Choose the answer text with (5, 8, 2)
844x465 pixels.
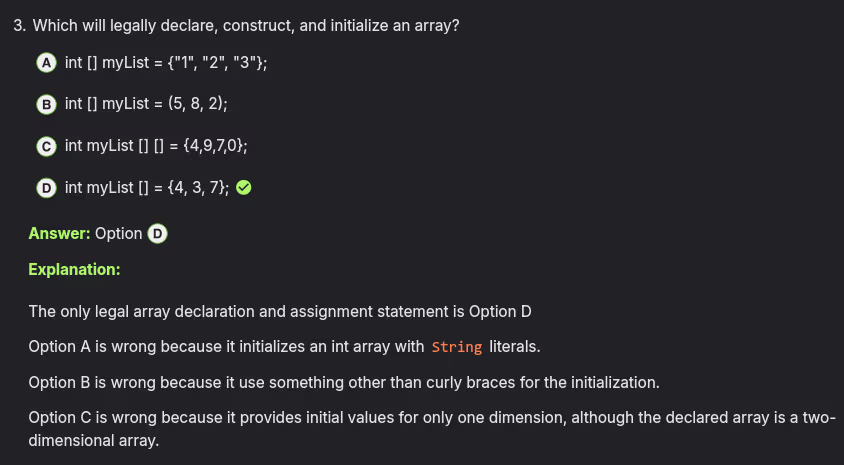click(x=147, y=104)
